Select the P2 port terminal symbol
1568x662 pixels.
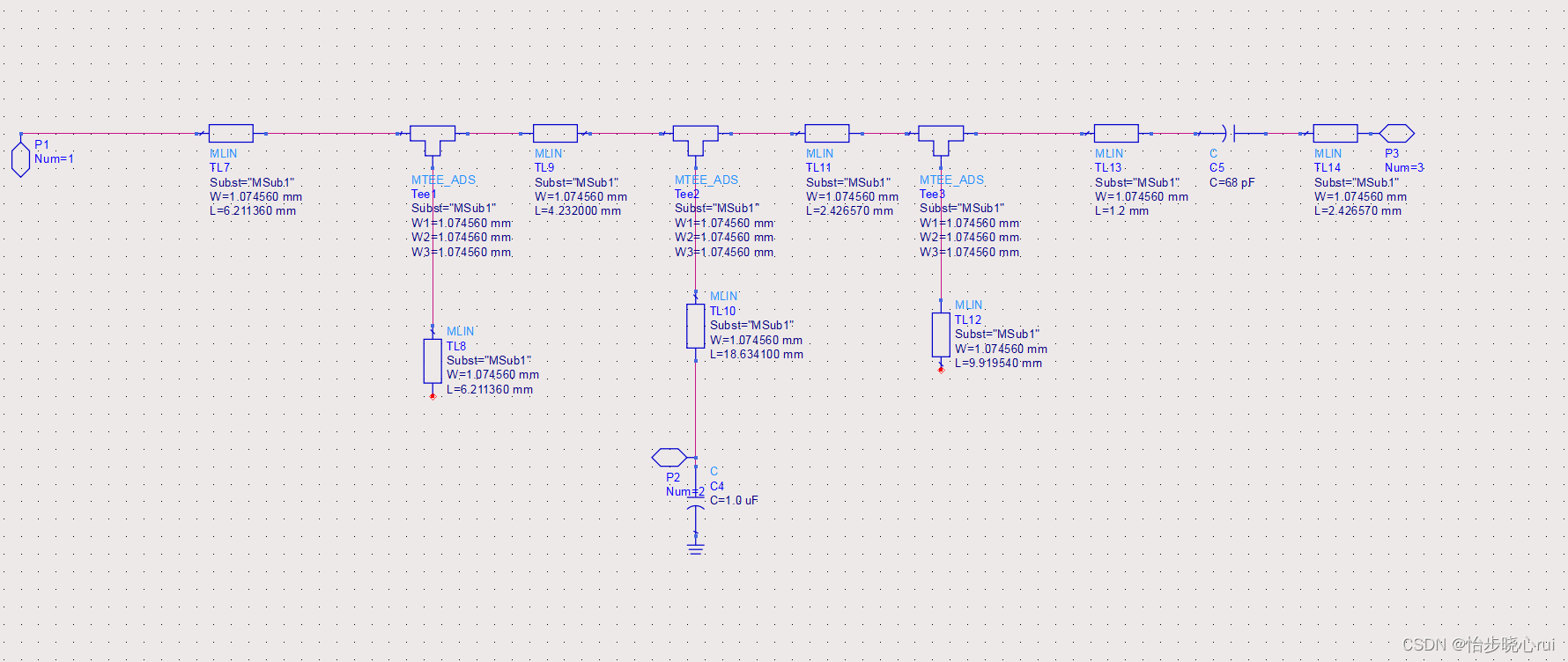[669, 457]
